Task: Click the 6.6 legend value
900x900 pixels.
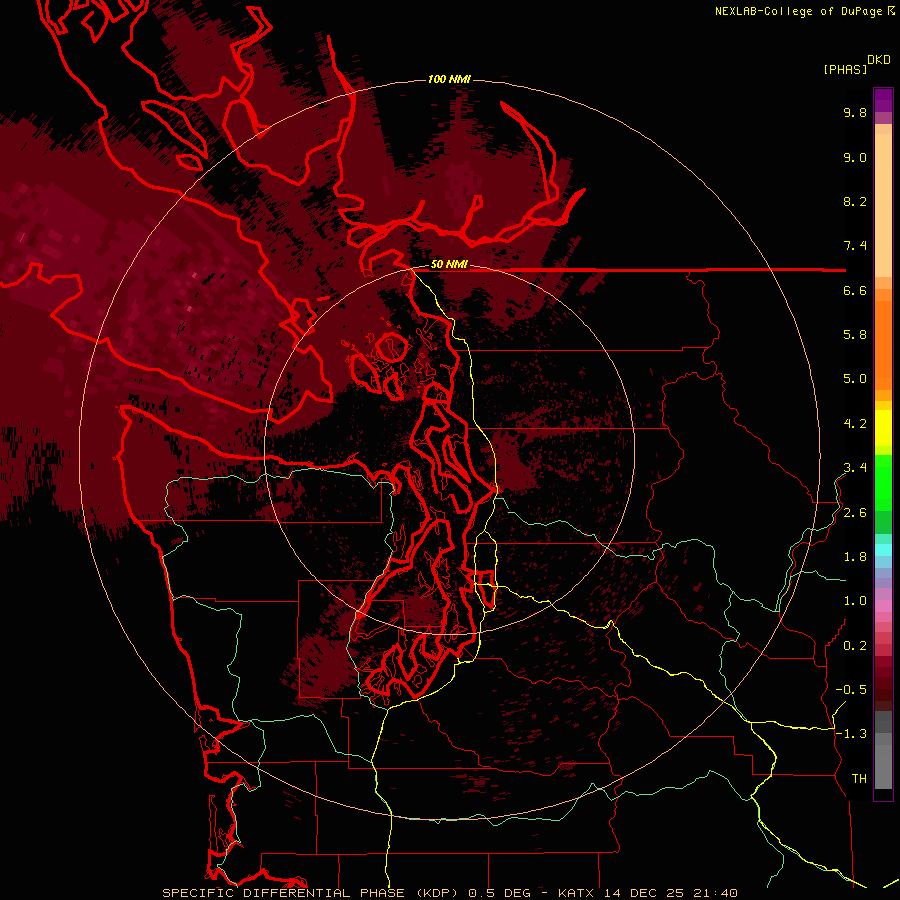Action: 855,290
